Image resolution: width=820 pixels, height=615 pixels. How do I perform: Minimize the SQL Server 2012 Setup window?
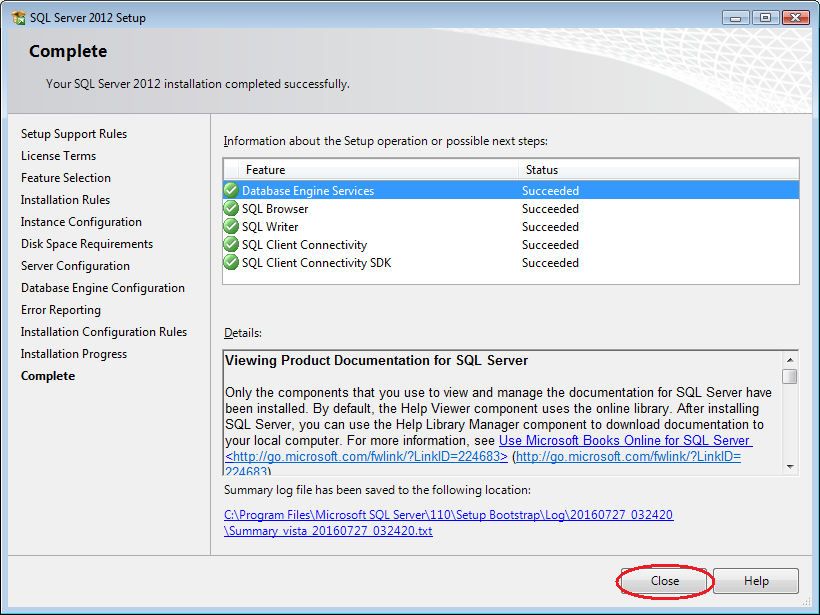pyautogui.click(x=735, y=18)
